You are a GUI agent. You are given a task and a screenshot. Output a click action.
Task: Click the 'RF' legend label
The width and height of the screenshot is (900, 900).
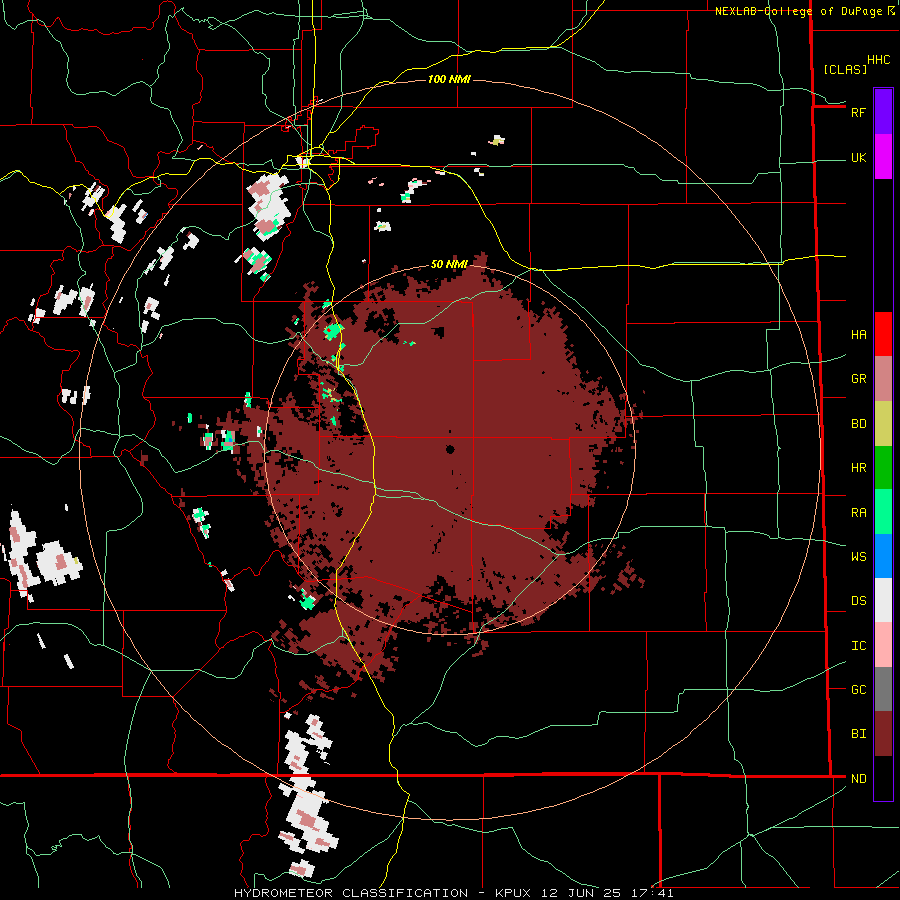[858, 112]
